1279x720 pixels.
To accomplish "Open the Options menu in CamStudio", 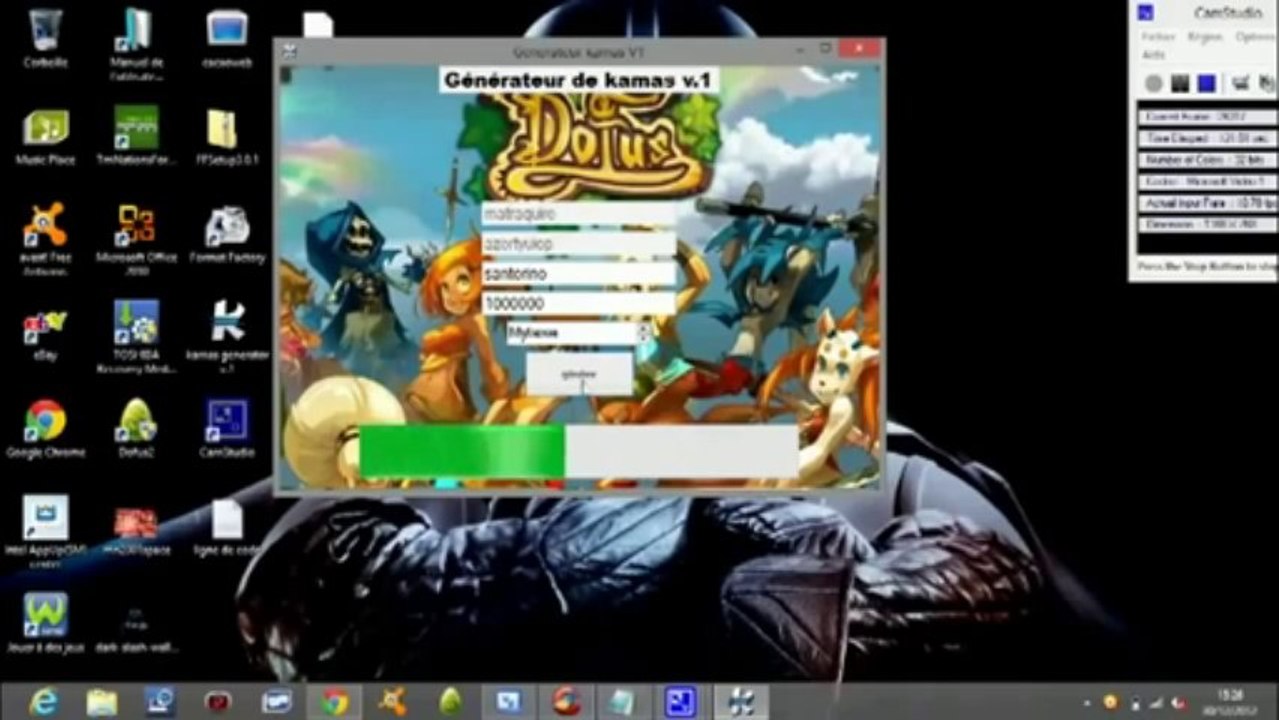I will [x=1254, y=37].
